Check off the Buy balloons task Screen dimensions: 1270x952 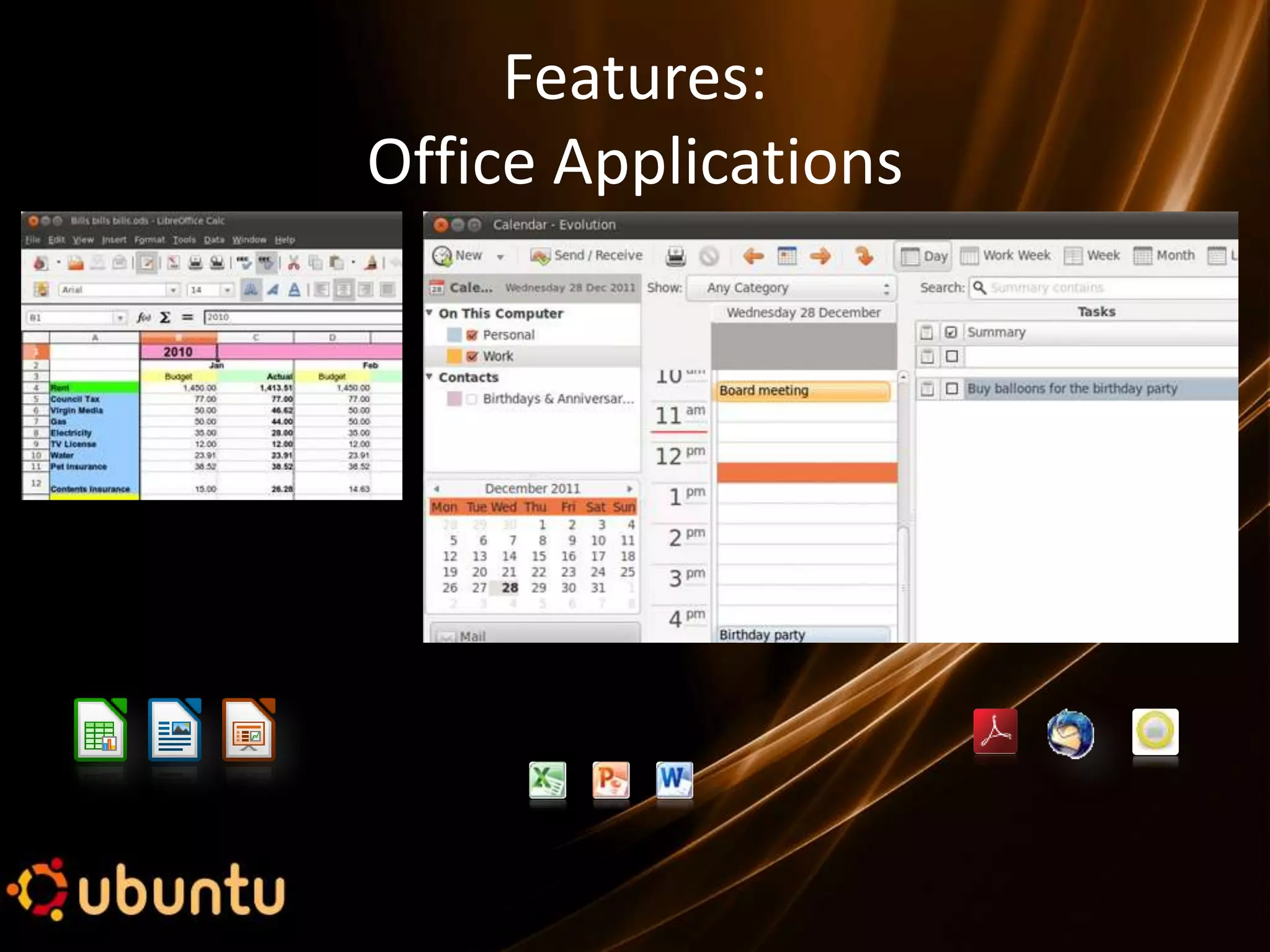click(x=951, y=389)
